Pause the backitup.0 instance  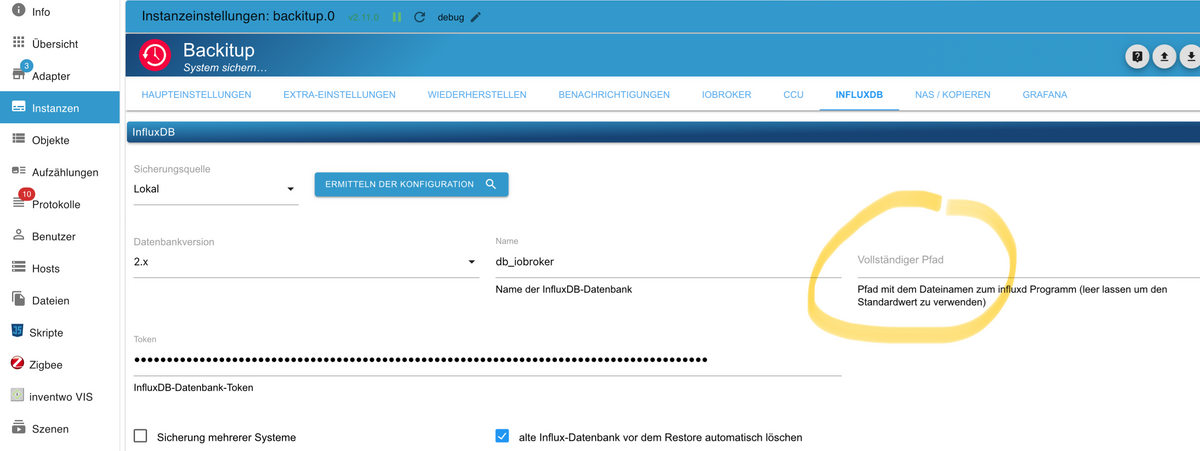(x=397, y=17)
